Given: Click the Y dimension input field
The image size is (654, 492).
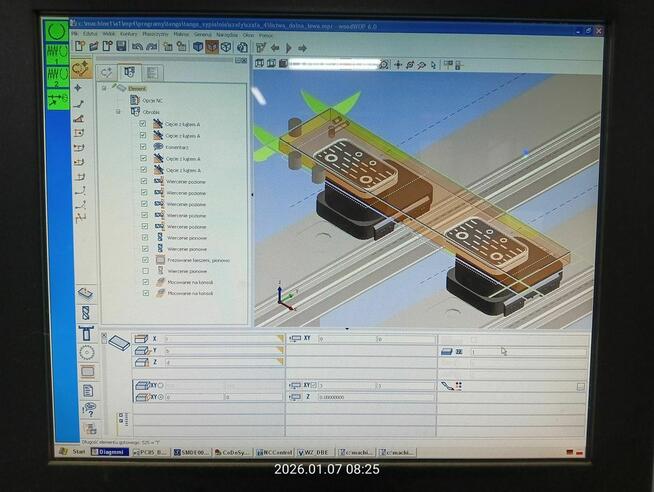Looking at the screenshot, I should (220, 351).
